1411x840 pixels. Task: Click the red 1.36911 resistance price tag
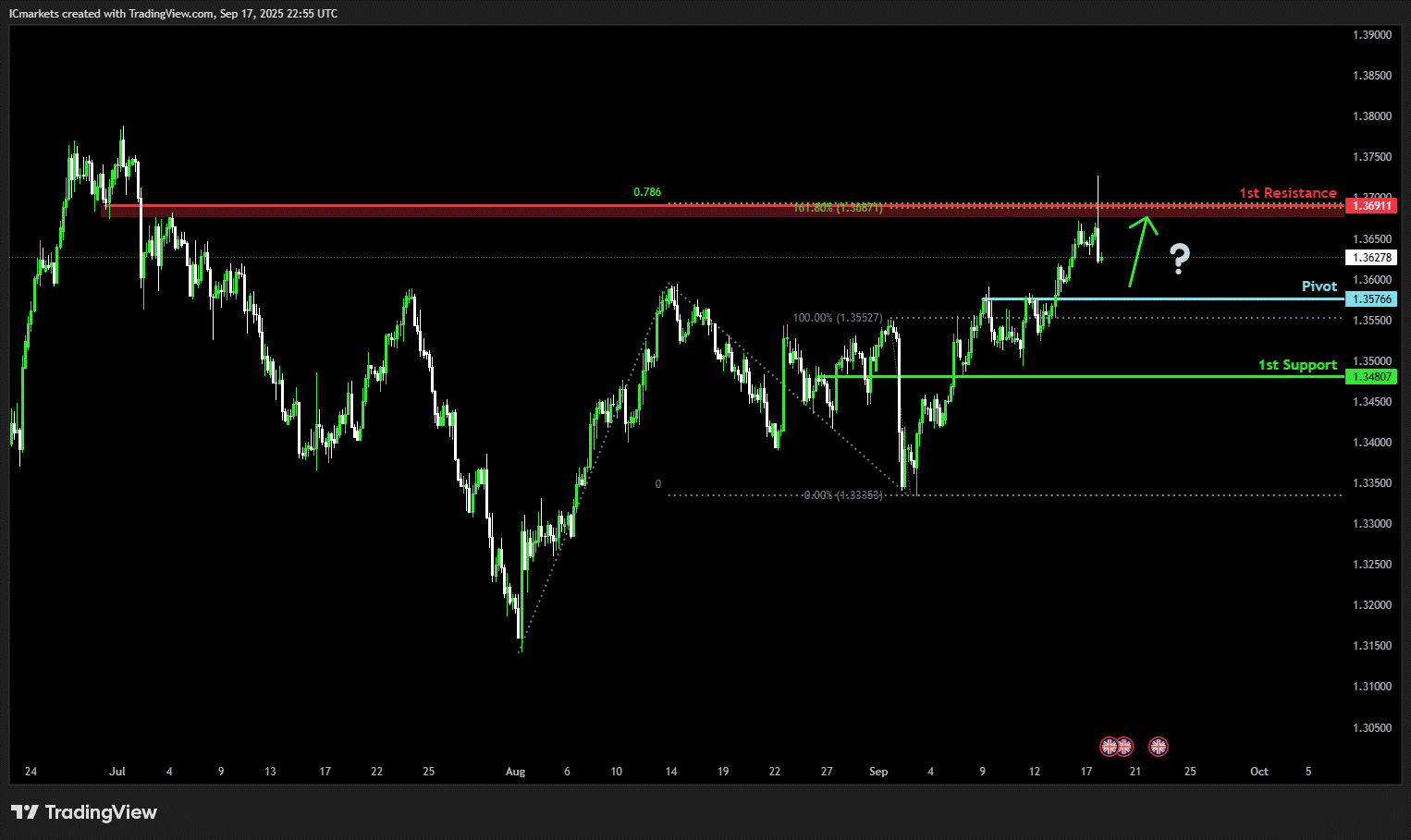[1371, 206]
